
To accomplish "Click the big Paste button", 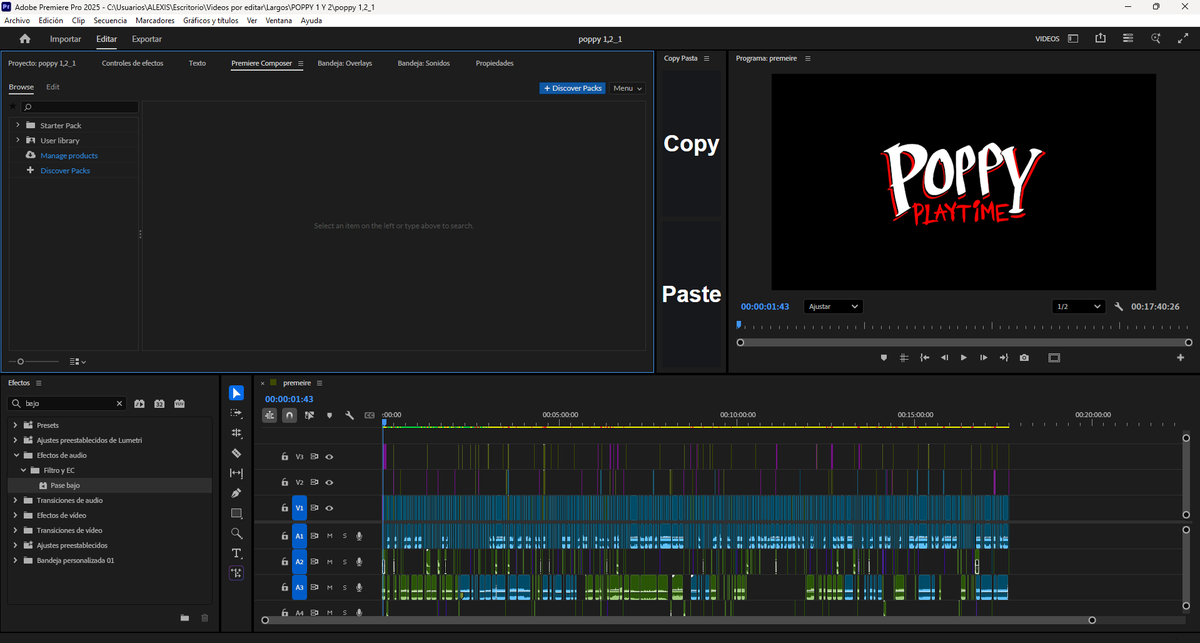I will click(x=692, y=294).
